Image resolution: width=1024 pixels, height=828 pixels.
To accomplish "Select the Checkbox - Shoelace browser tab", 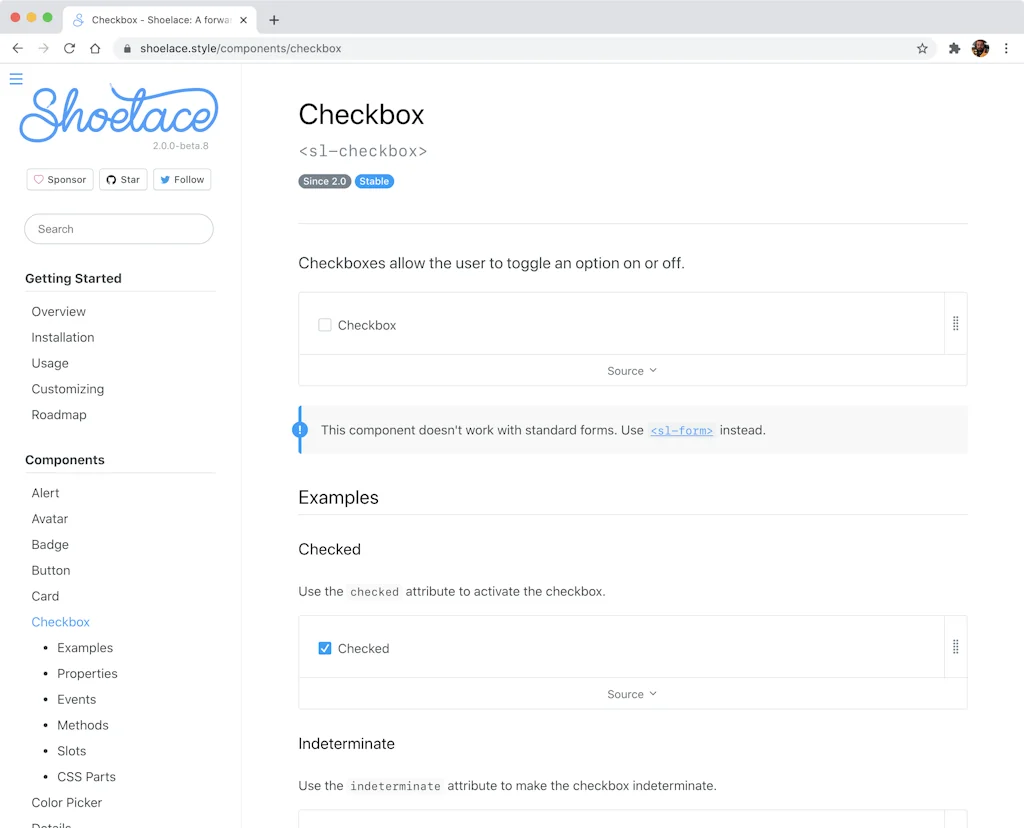I will (x=155, y=19).
